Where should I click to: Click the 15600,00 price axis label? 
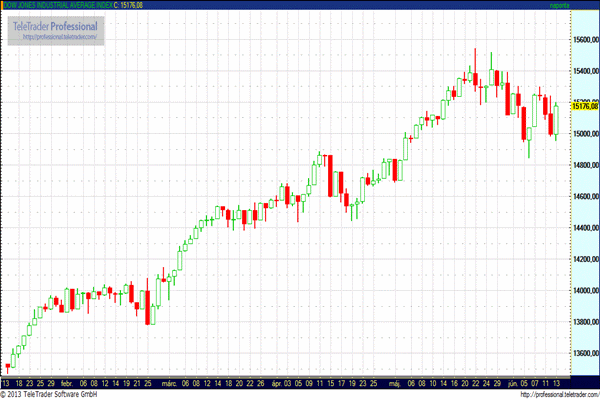[580, 40]
